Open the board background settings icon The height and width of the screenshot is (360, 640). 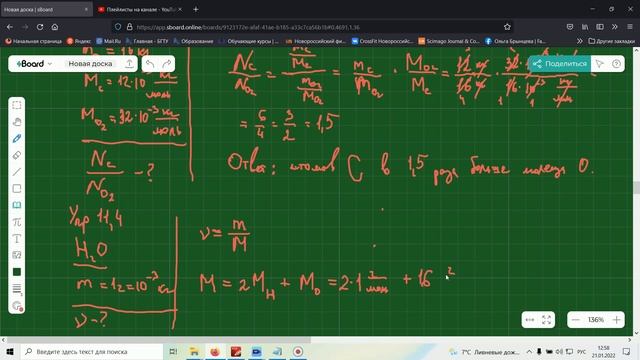click(x=17, y=306)
